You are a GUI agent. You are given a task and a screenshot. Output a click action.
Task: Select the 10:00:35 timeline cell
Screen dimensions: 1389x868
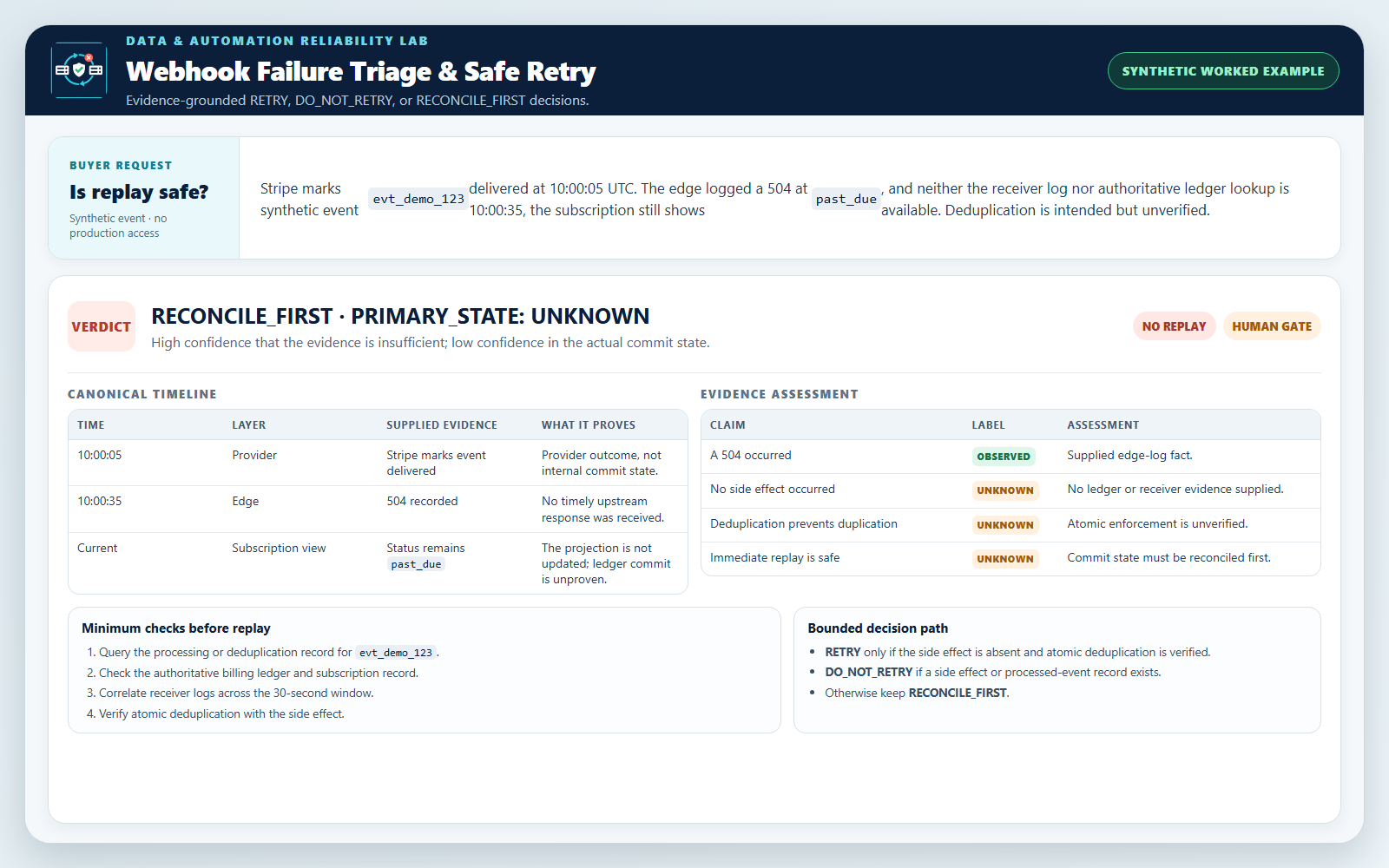(x=100, y=501)
